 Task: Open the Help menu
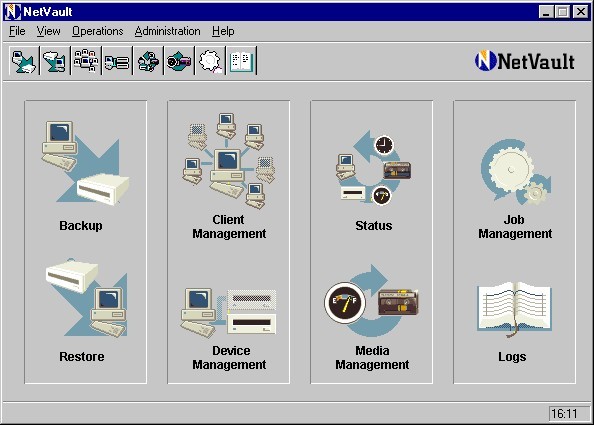(223, 31)
